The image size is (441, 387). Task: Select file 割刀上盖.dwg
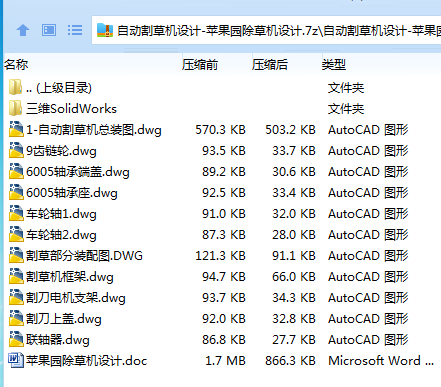pos(64,319)
